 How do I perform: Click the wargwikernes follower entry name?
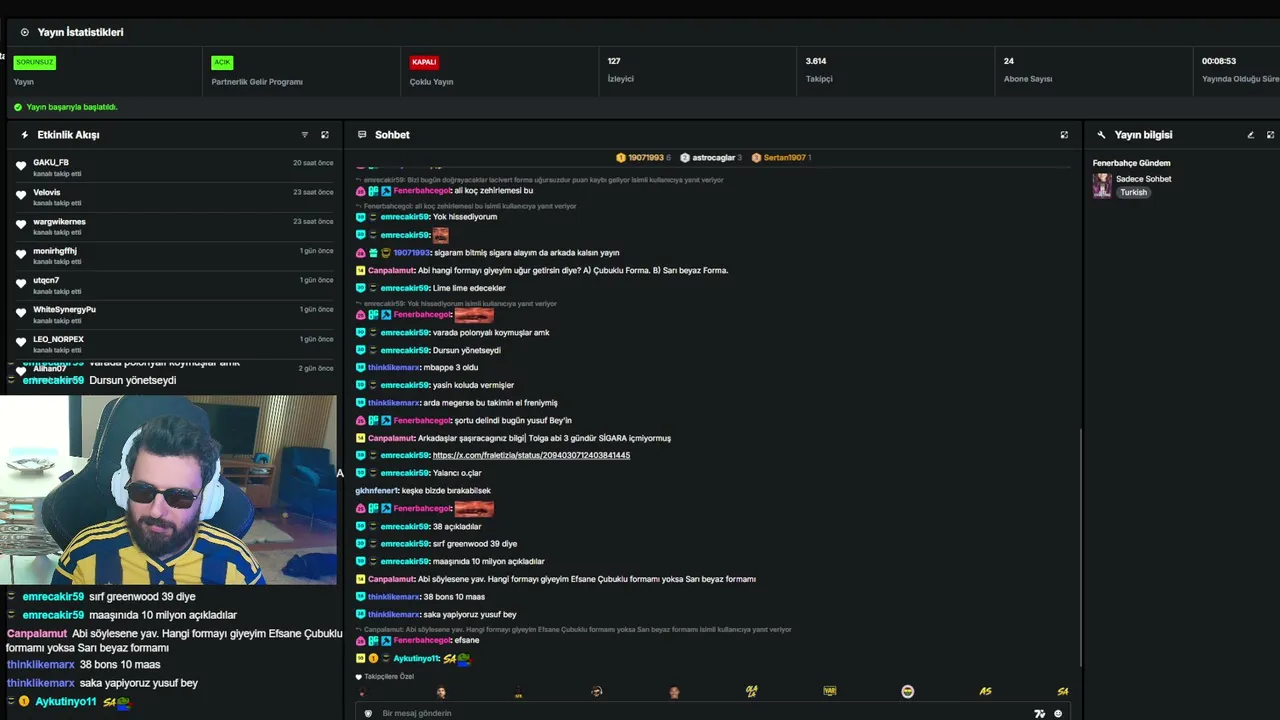point(59,222)
